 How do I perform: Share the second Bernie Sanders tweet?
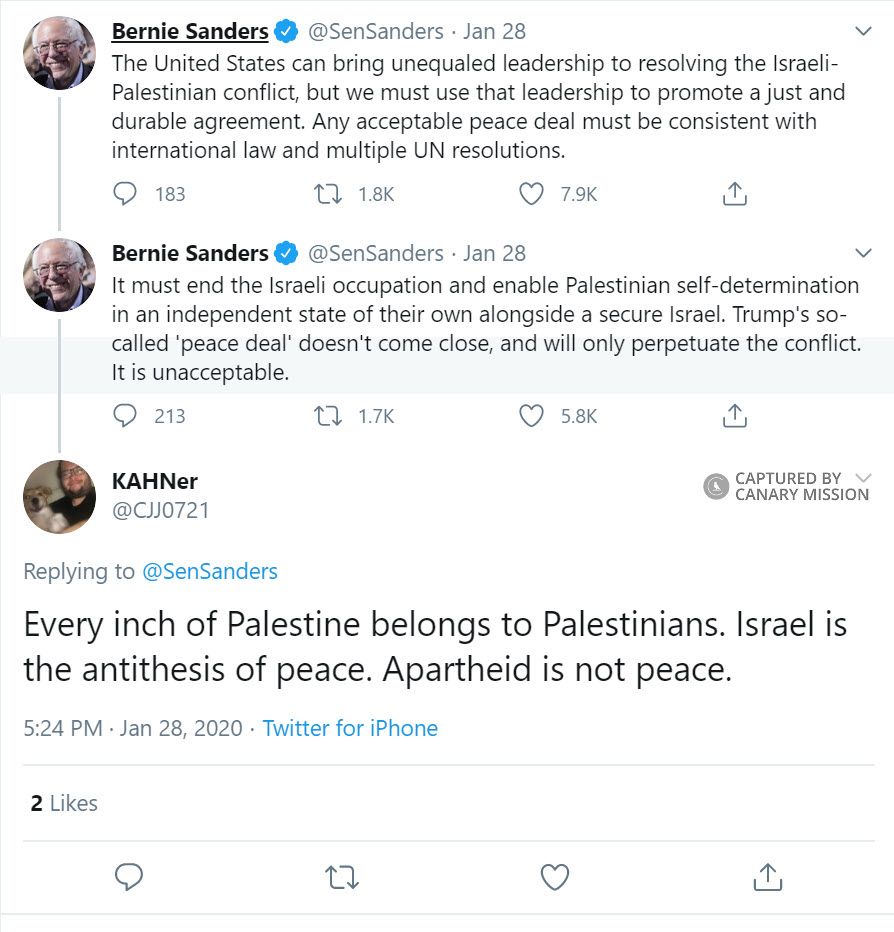click(735, 415)
